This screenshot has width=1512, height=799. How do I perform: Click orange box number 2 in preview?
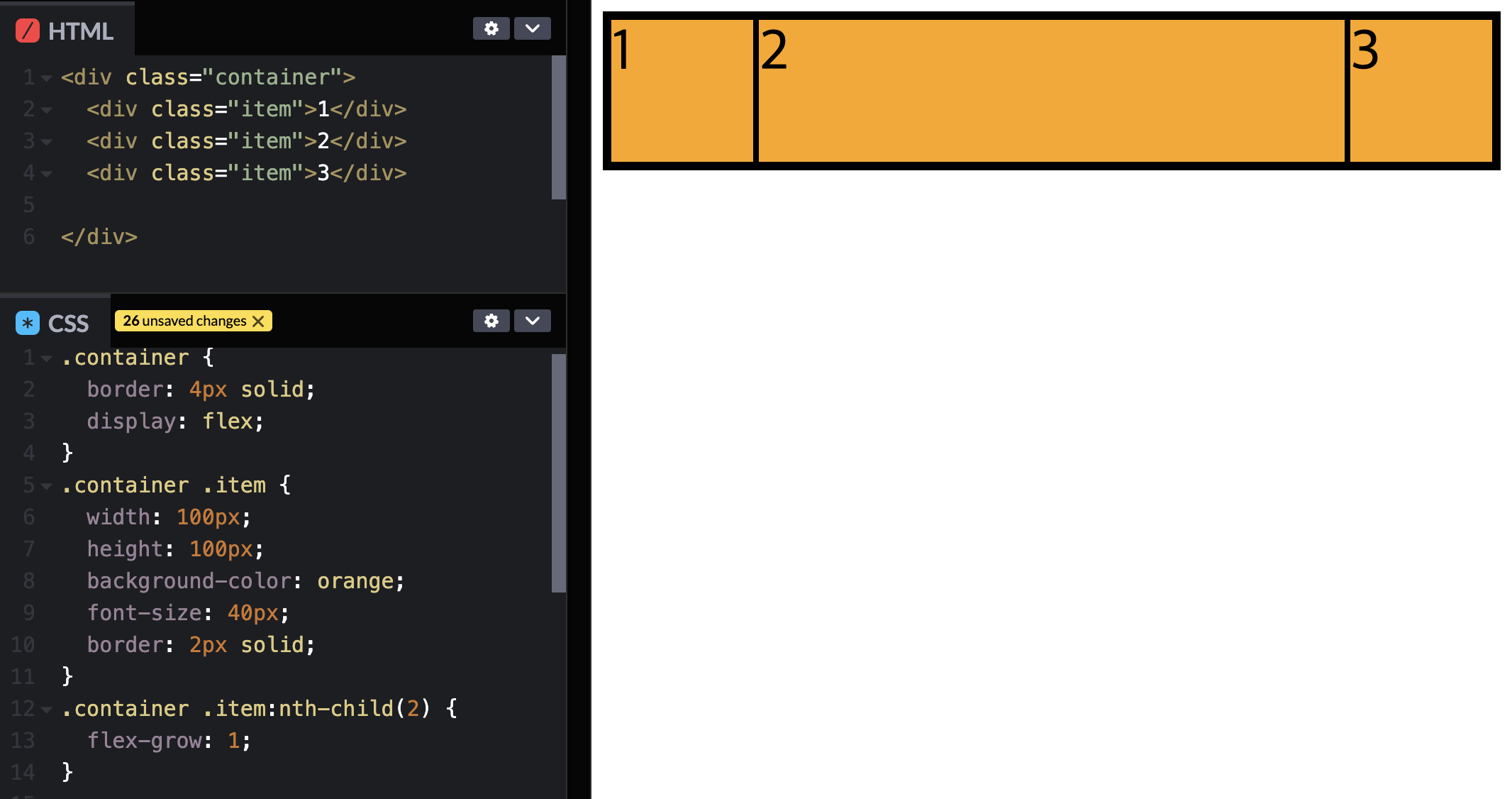(x=1051, y=91)
